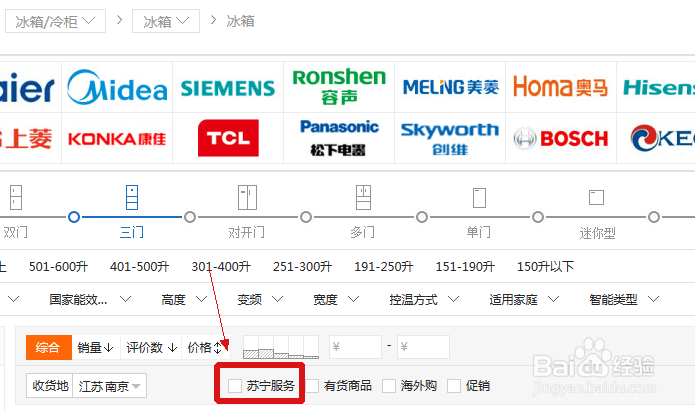Filter by 191-250升 capacity

[384, 266]
